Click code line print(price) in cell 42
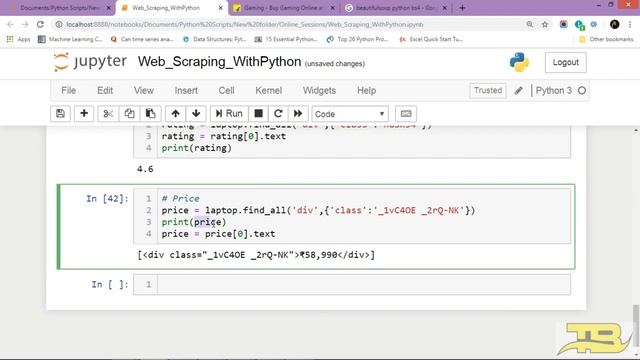640x360 pixels. (194, 222)
